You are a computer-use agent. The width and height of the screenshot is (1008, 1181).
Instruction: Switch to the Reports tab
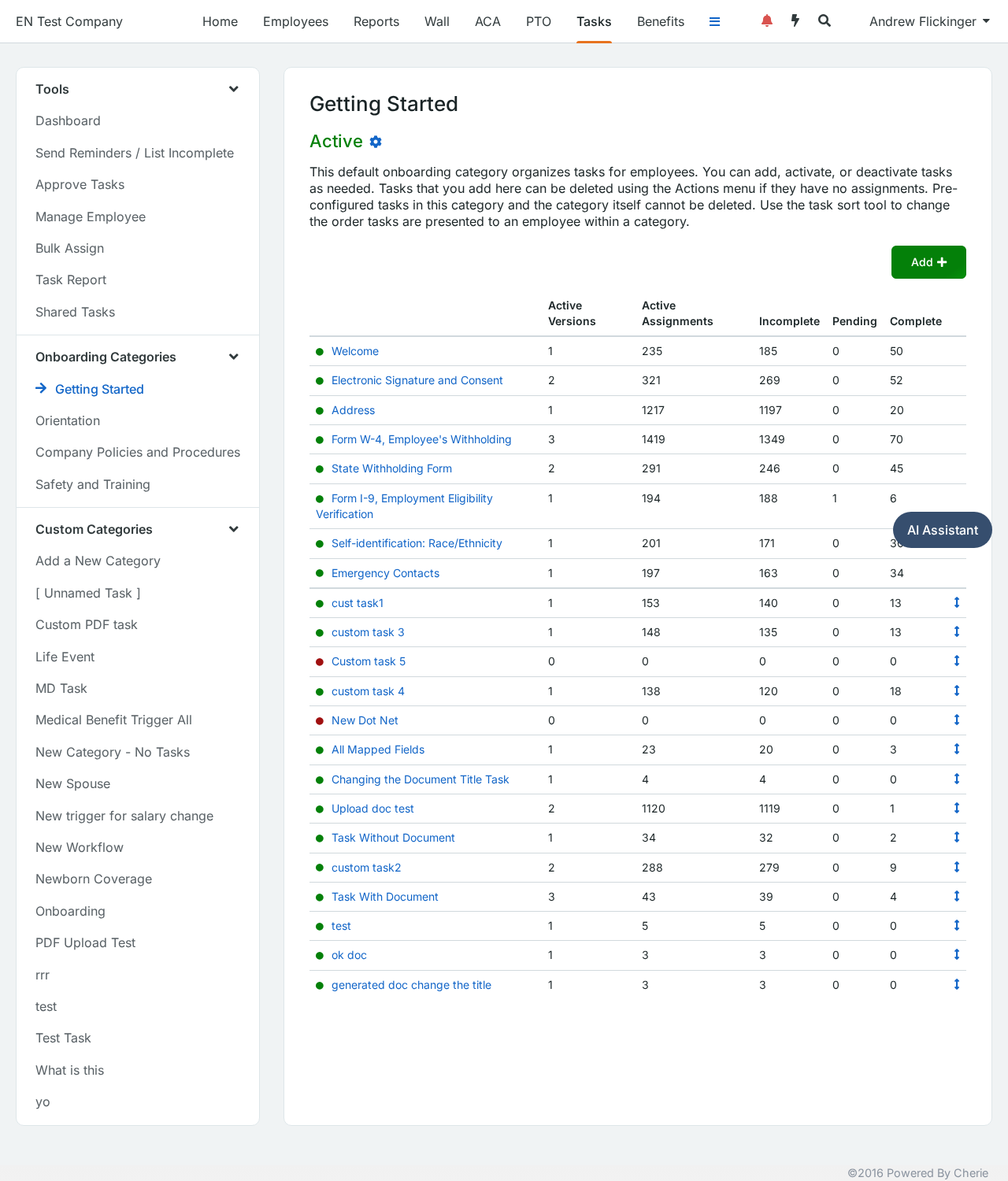pos(376,21)
